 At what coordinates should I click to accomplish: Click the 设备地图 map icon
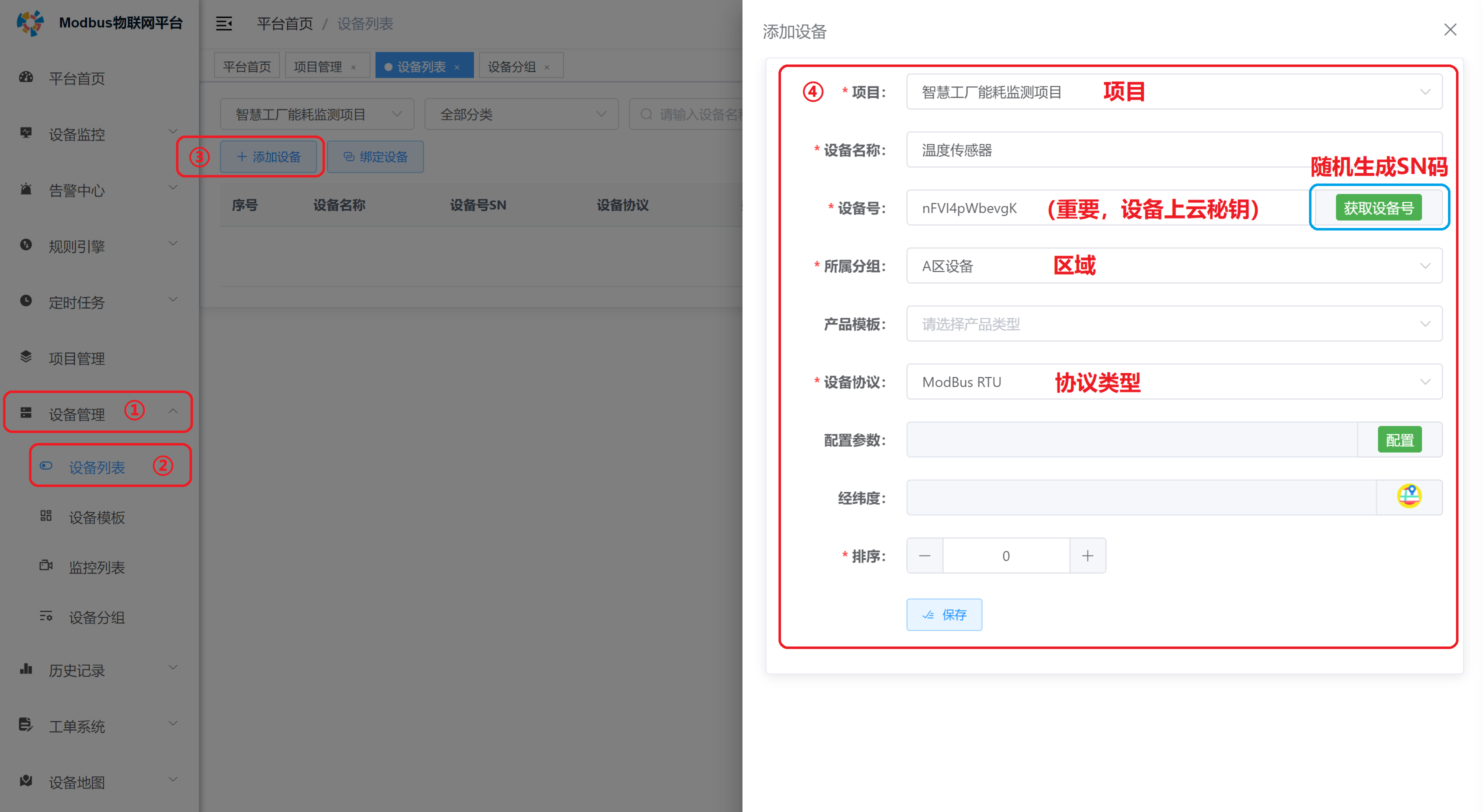[x=26, y=781]
